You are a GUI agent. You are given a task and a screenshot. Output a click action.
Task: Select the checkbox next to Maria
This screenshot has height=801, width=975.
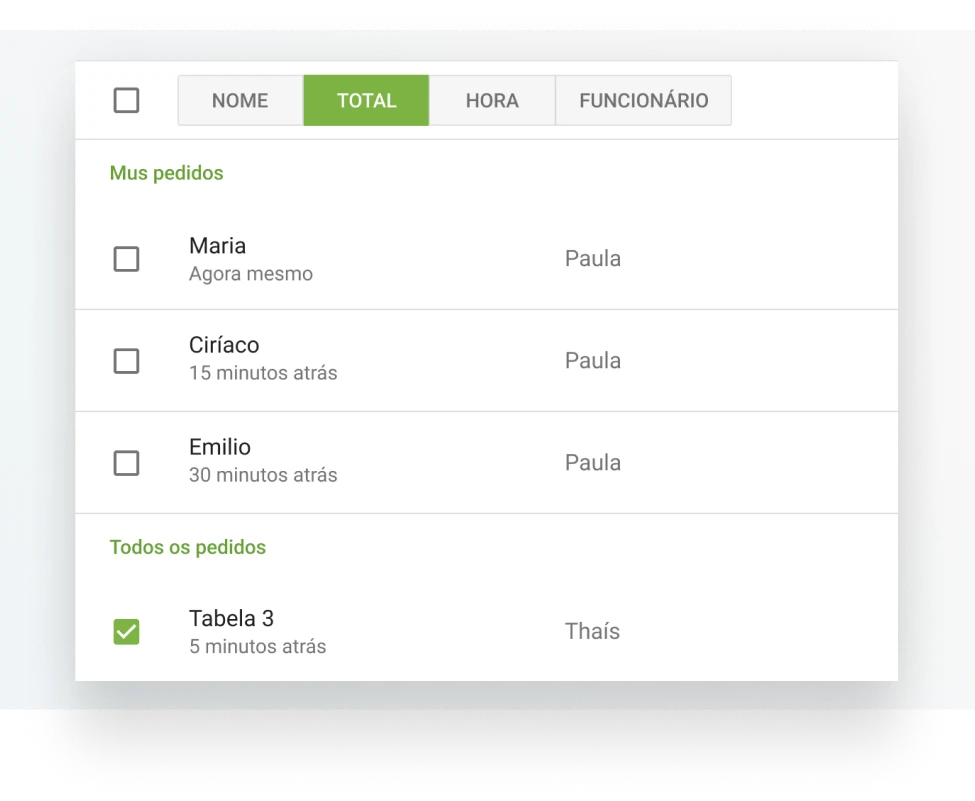pyautogui.click(x=126, y=259)
